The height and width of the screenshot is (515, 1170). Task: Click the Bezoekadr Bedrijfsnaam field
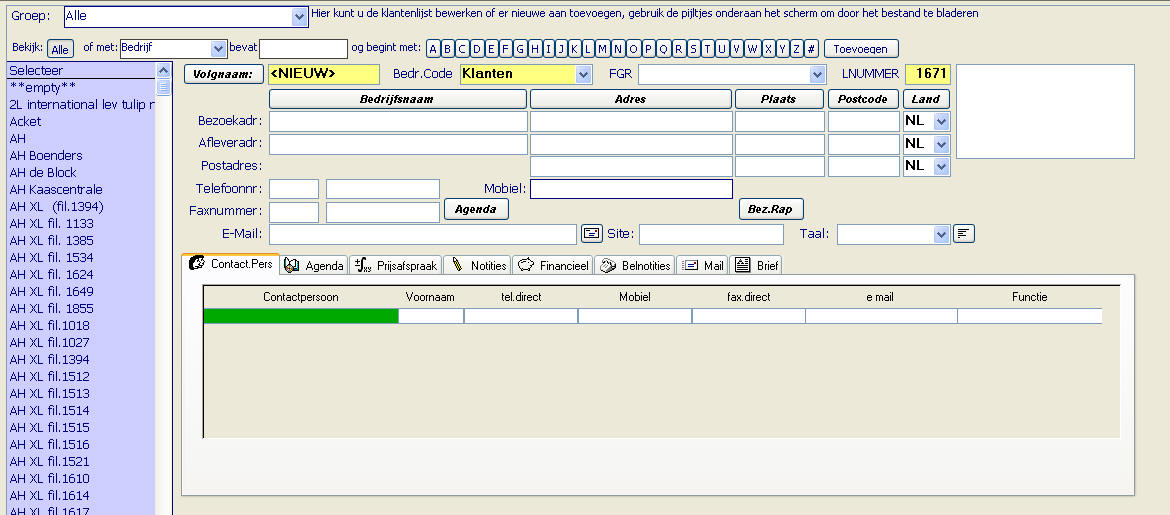(x=398, y=121)
